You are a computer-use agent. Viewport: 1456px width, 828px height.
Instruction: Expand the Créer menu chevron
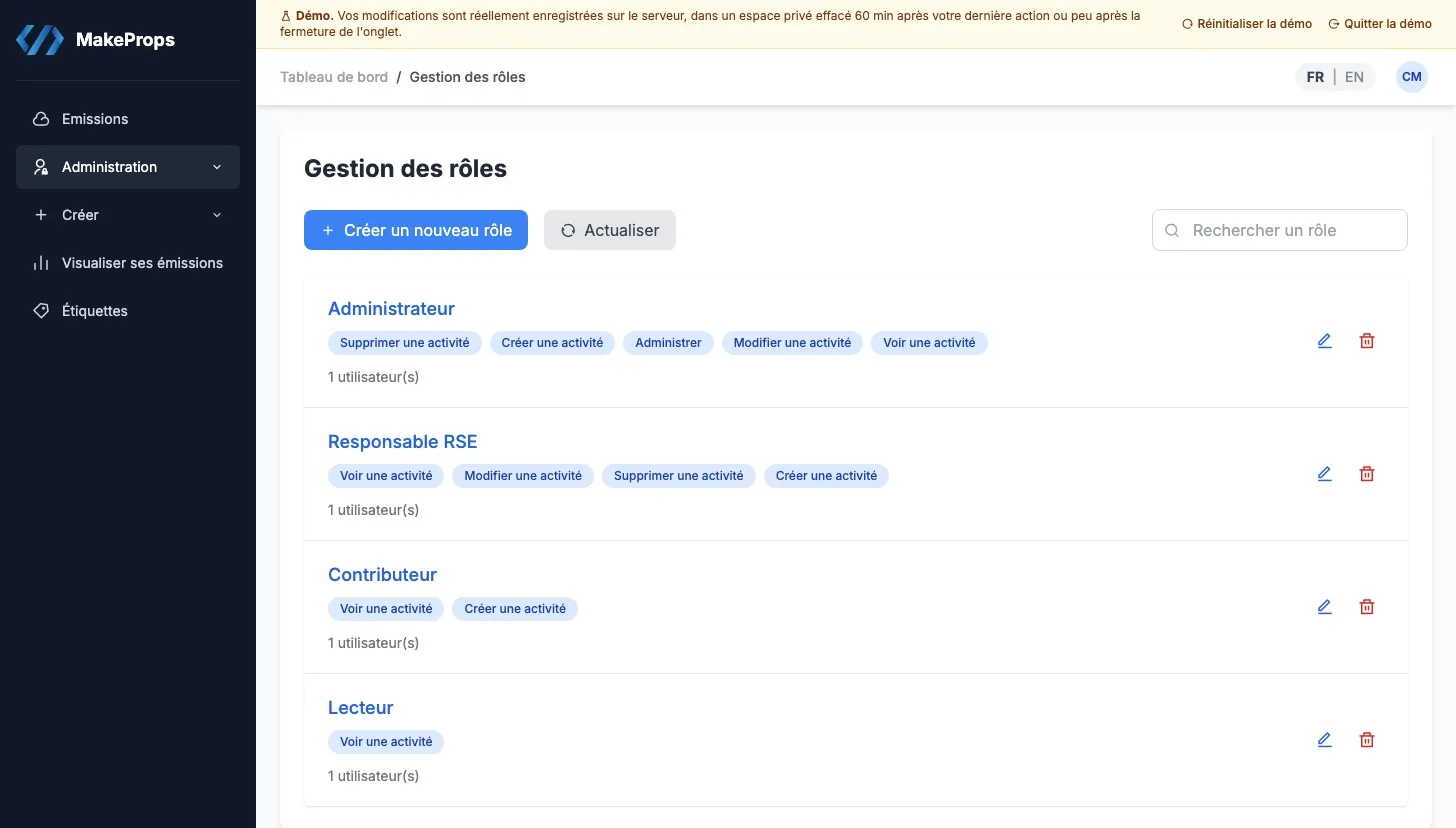pos(217,215)
